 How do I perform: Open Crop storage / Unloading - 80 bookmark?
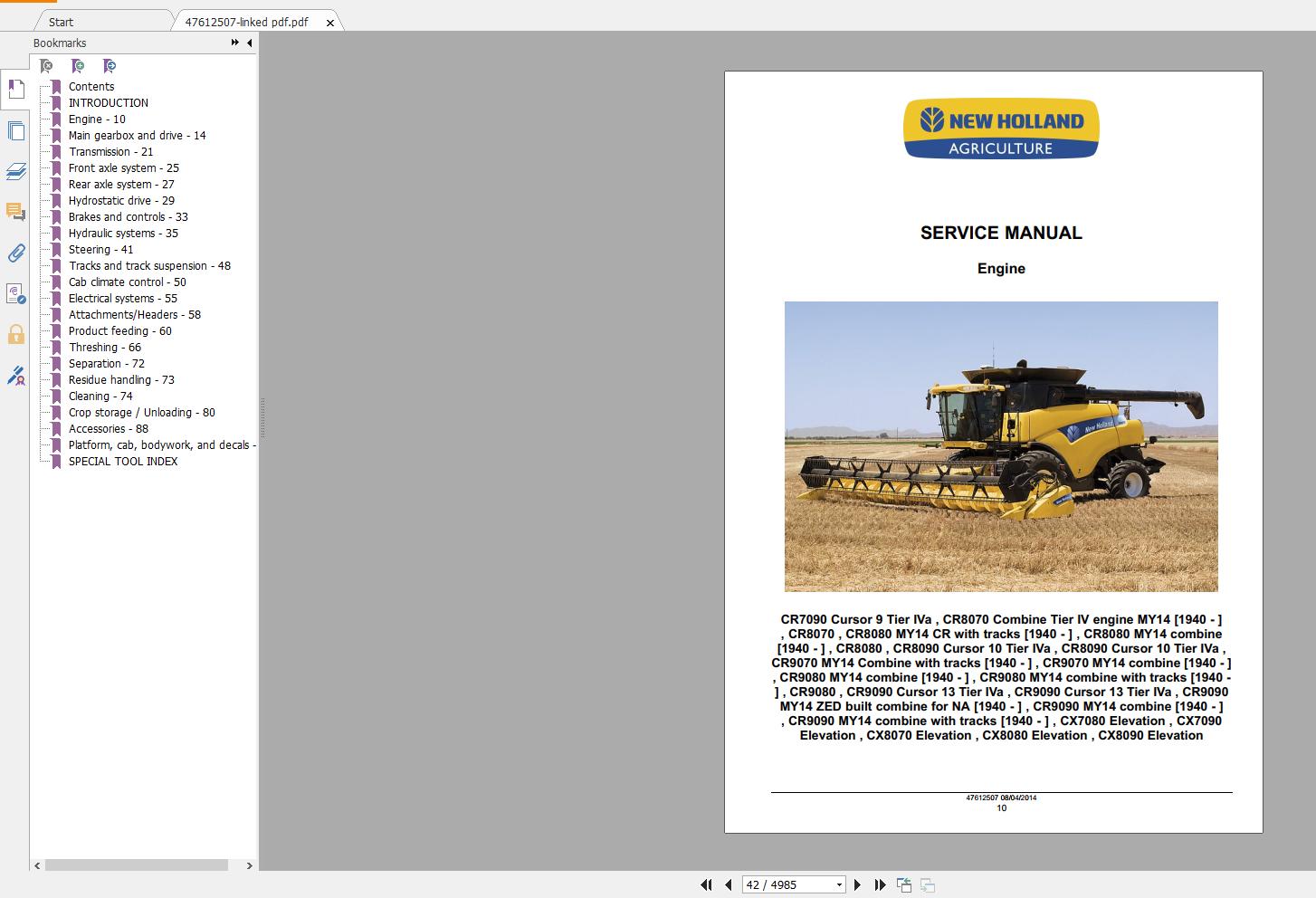(141, 413)
